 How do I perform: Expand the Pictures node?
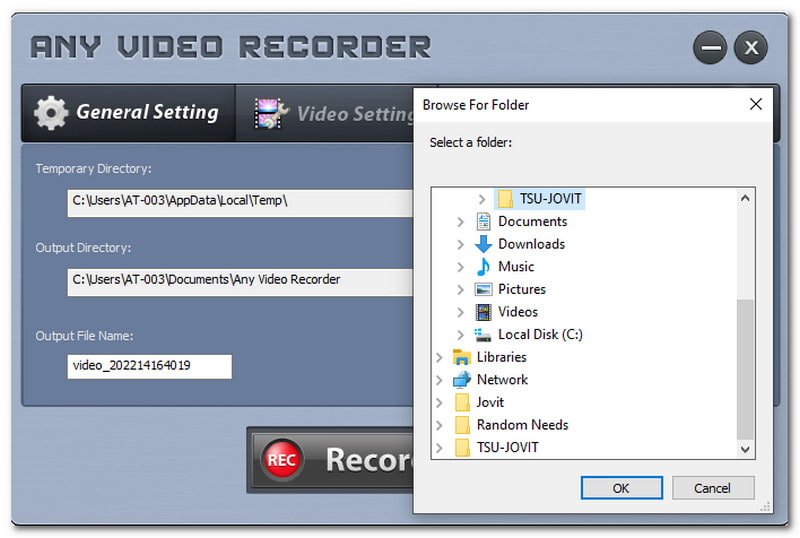(460, 289)
